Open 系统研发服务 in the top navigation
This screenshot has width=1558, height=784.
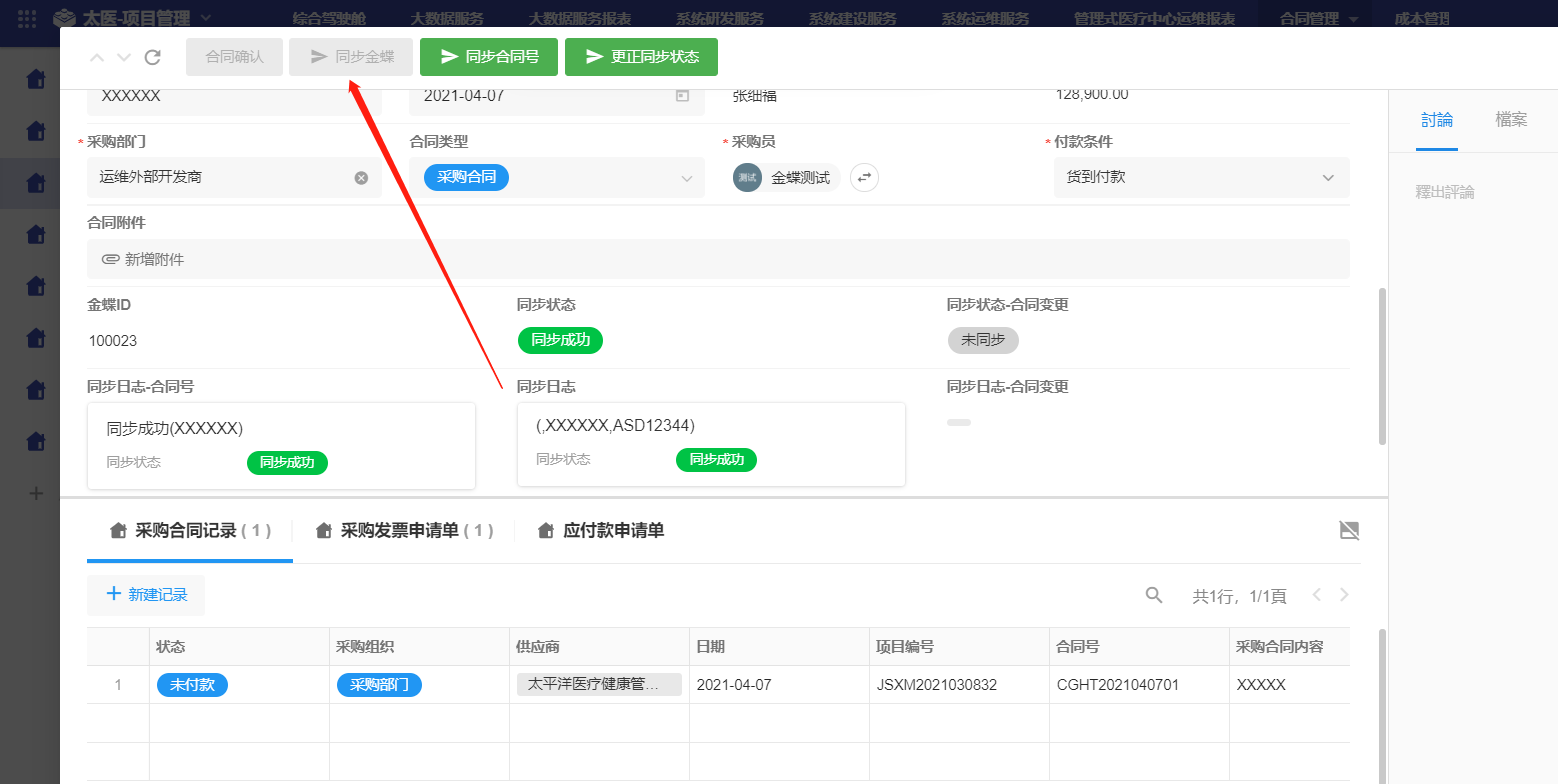tap(720, 18)
